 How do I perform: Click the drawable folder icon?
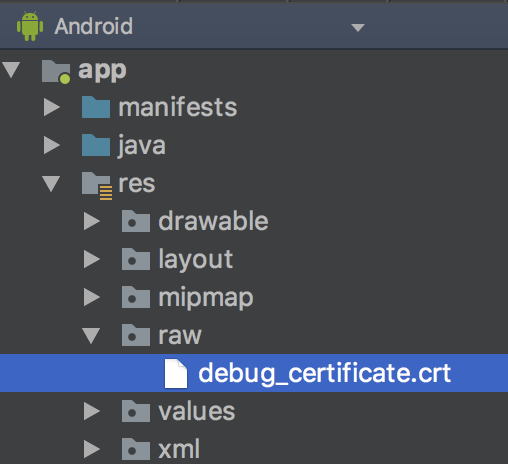pos(136,221)
